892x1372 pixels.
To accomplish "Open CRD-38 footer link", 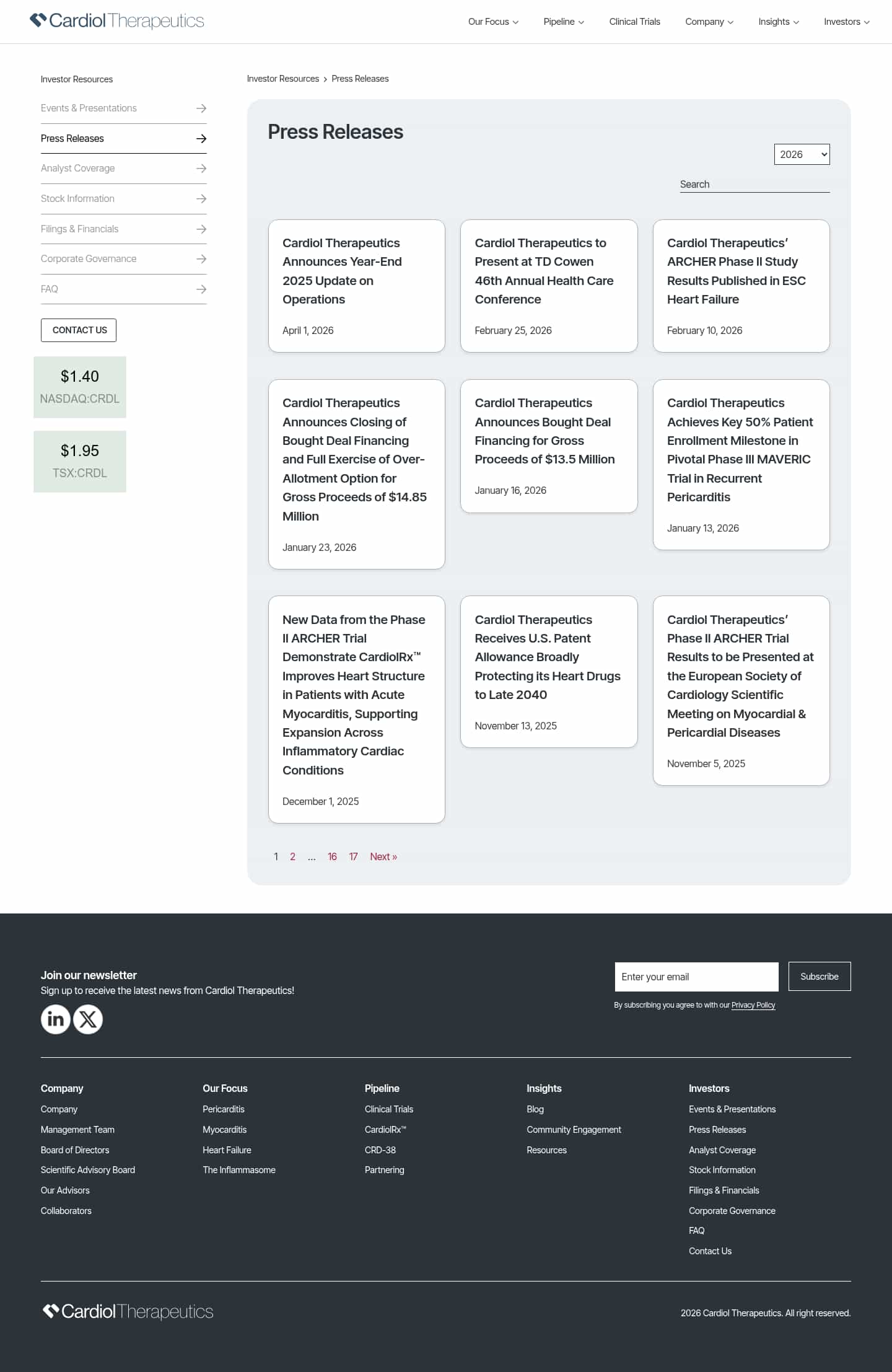I will pos(380,1150).
